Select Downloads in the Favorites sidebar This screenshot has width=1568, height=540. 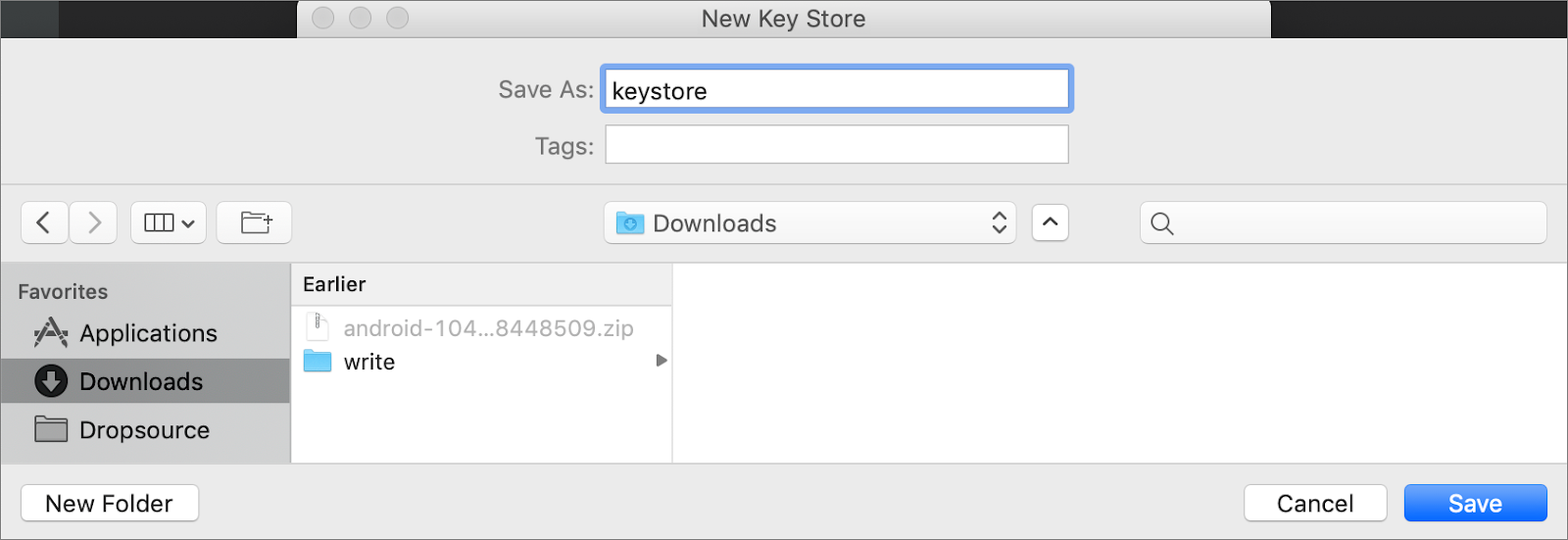141,381
